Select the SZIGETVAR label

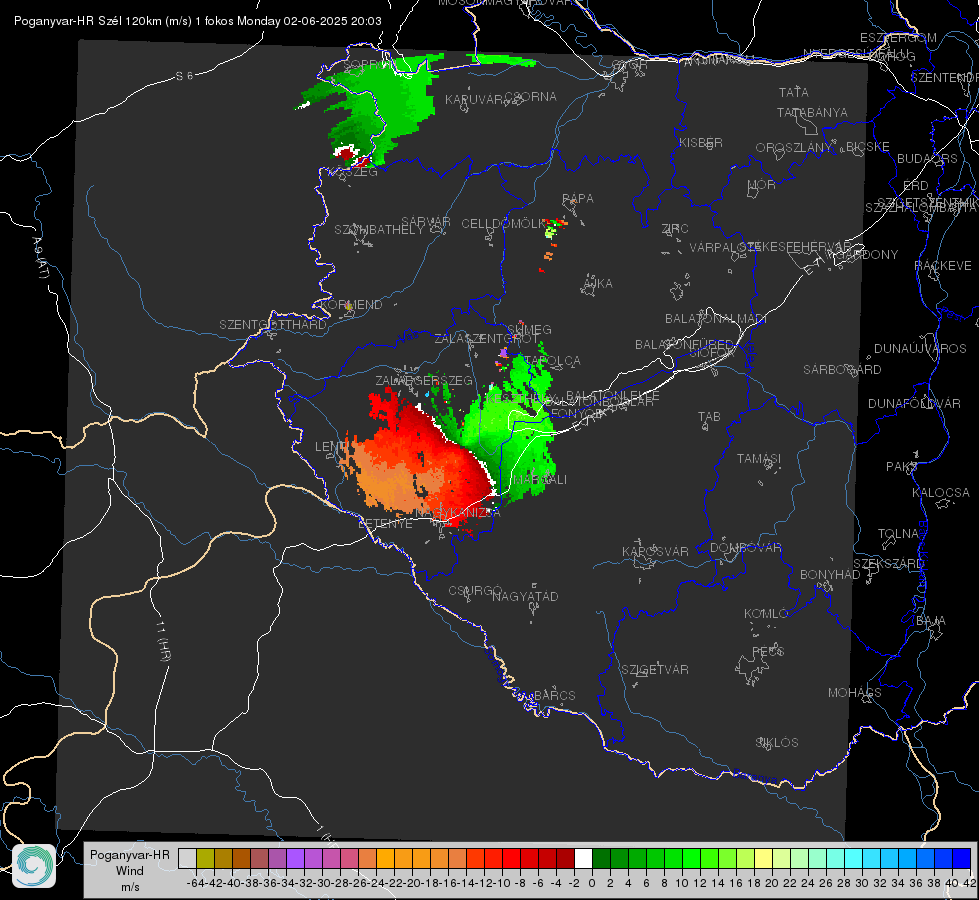point(654,670)
